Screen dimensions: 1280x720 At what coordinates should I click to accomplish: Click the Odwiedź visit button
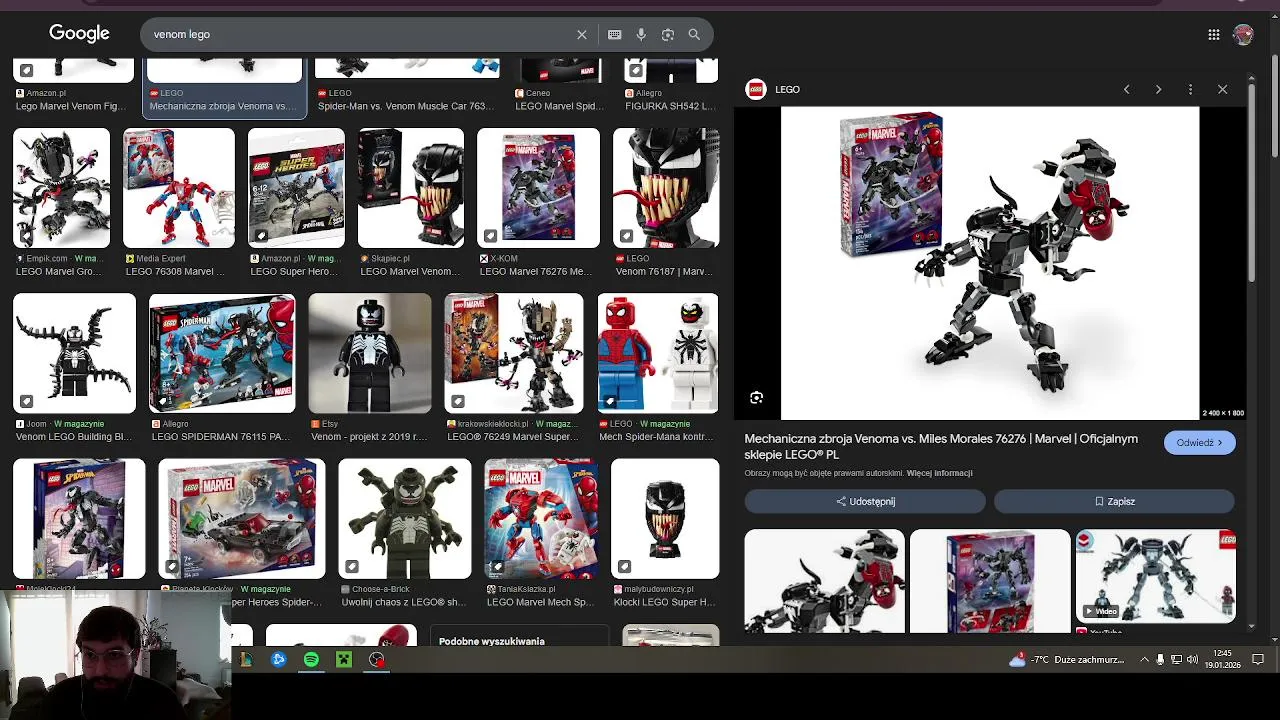pos(1199,442)
